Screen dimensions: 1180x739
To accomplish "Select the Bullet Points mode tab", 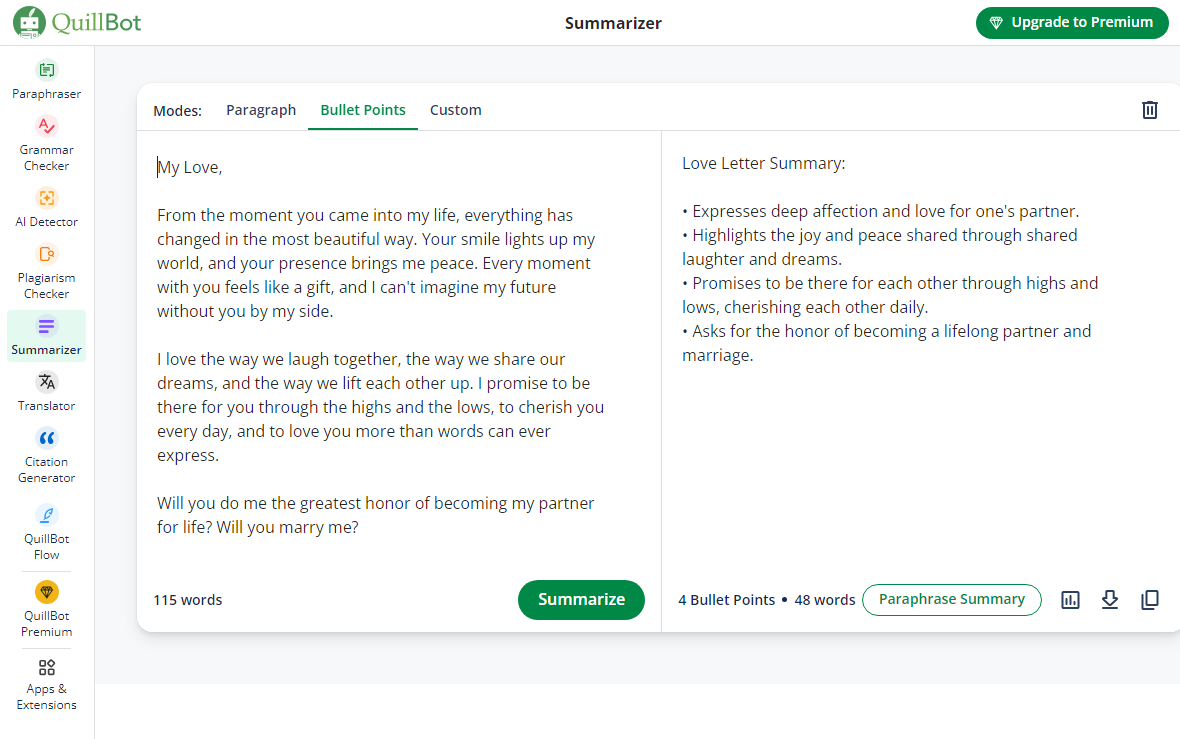I will [x=363, y=110].
